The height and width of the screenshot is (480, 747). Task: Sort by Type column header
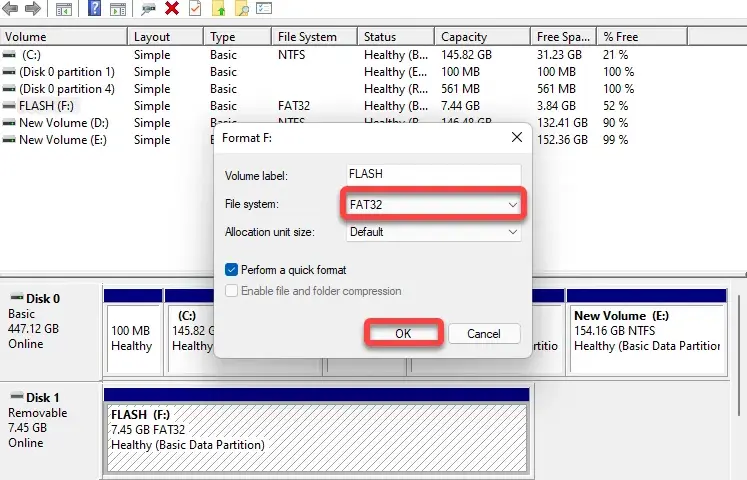[x=238, y=37]
